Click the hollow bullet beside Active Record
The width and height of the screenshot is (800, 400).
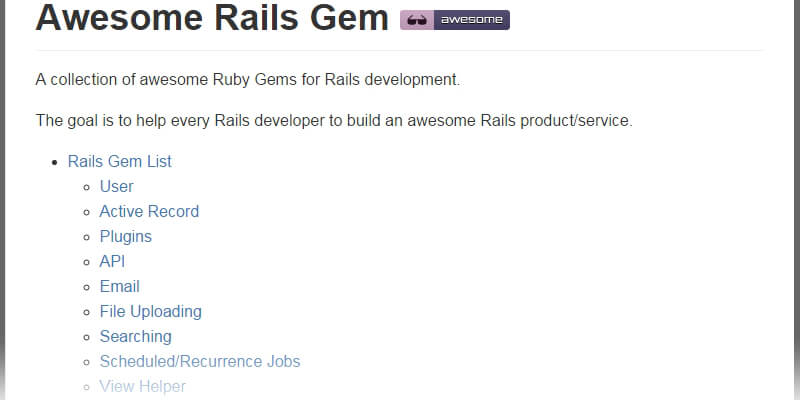tap(86, 212)
